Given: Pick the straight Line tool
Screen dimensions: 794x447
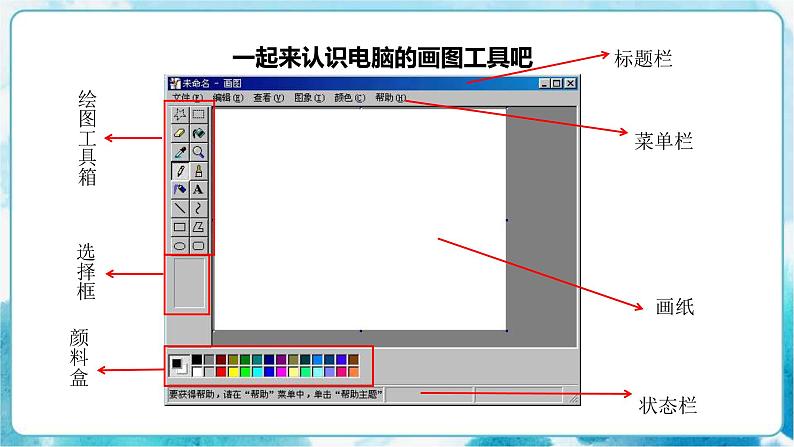Looking at the screenshot, I should 180,208.
